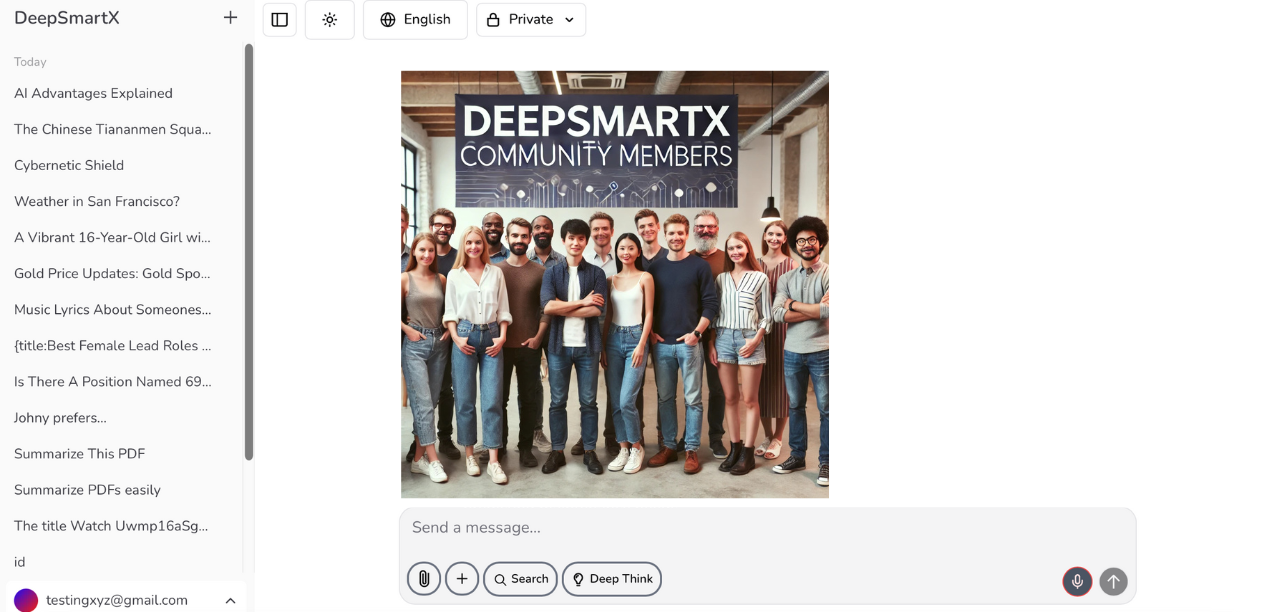Attach a file with paperclip icon
This screenshot has width=1267, height=612.
tap(424, 579)
